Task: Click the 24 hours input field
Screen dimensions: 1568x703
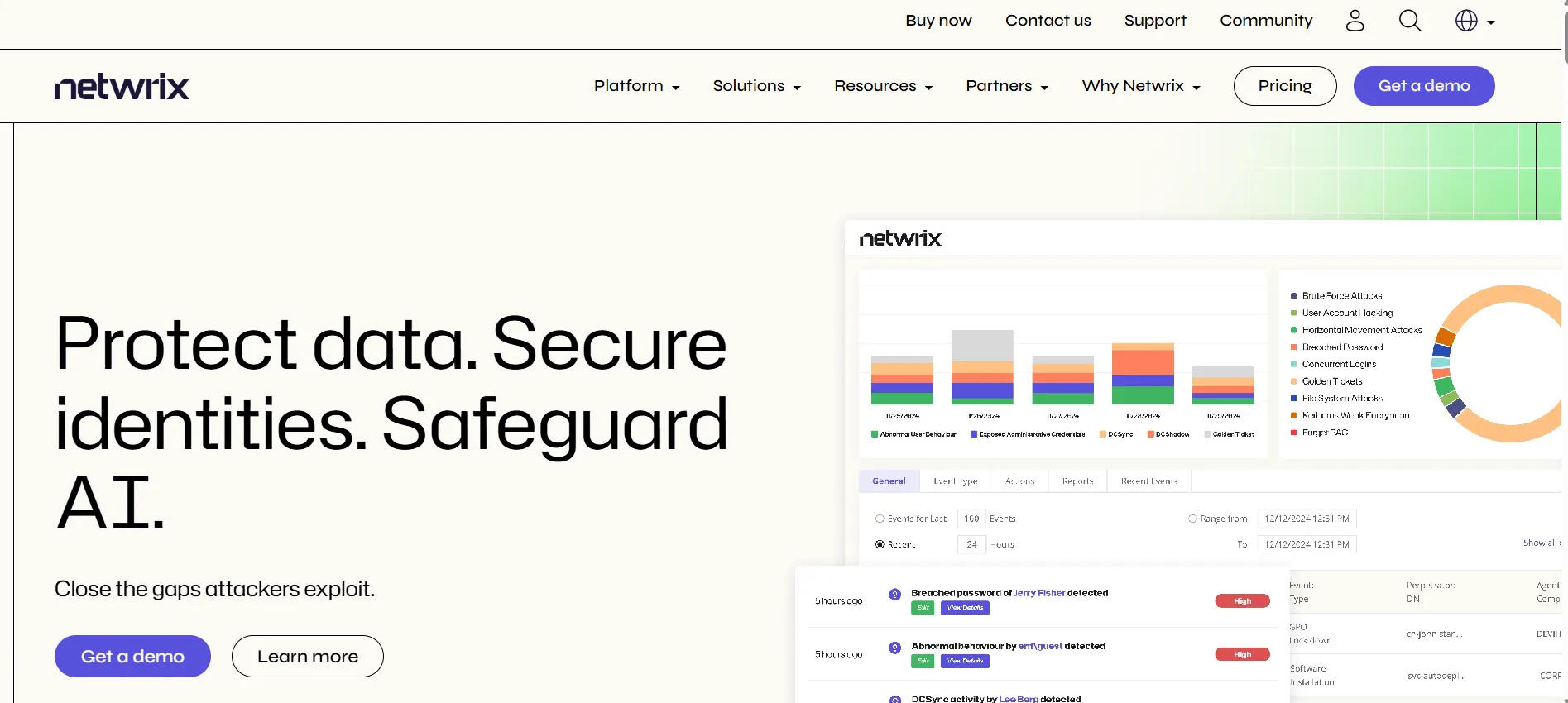Action: point(971,544)
